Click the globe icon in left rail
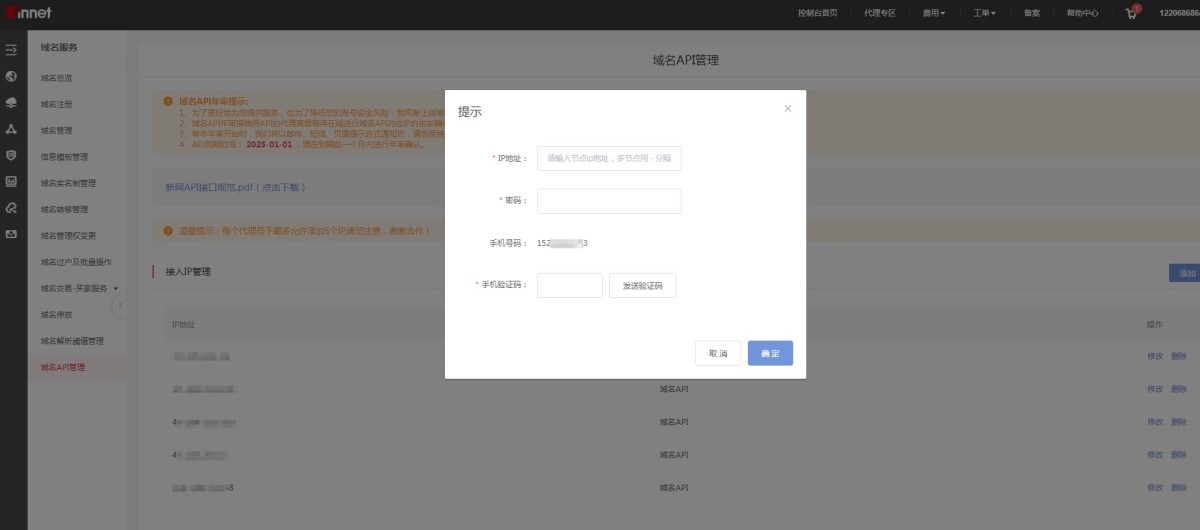1200x530 pixels. pos(11,76)
